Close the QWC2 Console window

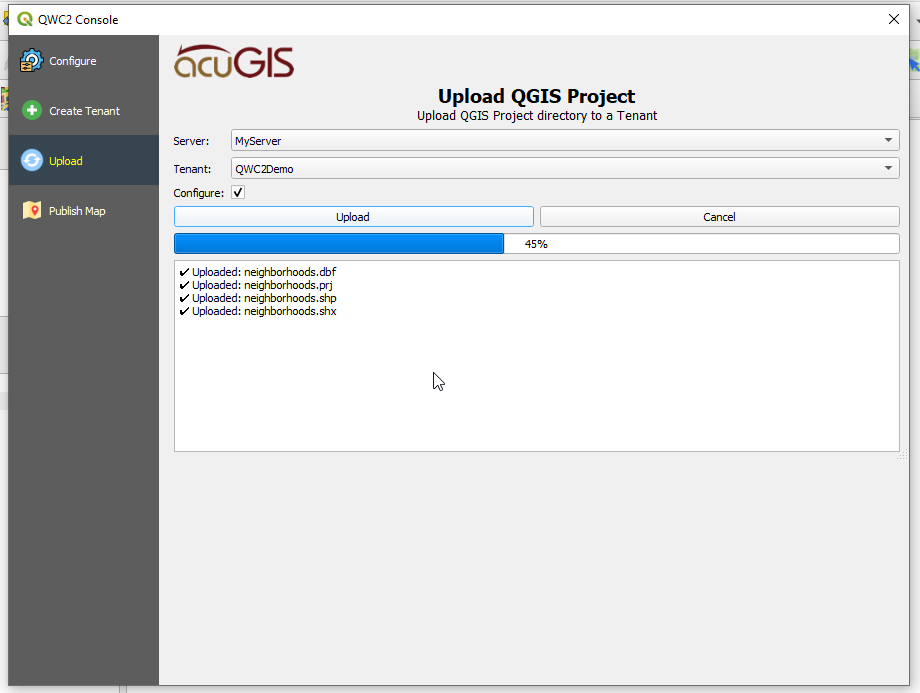click(893, 19)
